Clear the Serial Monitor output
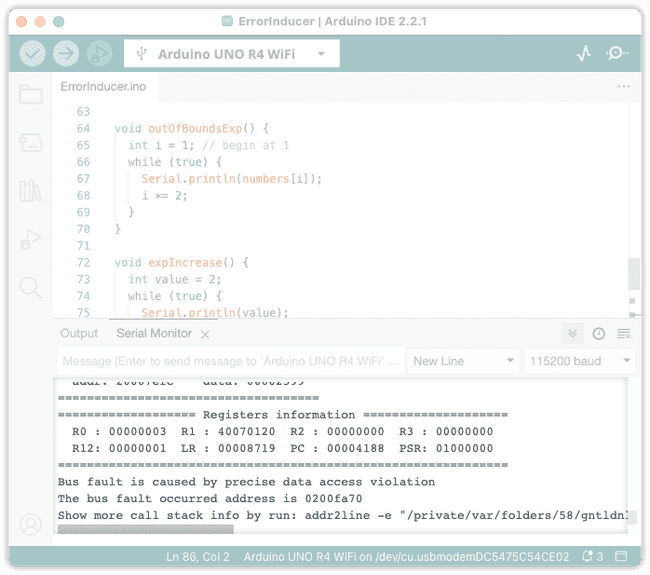The image size is (650, 575). point(623,334)
